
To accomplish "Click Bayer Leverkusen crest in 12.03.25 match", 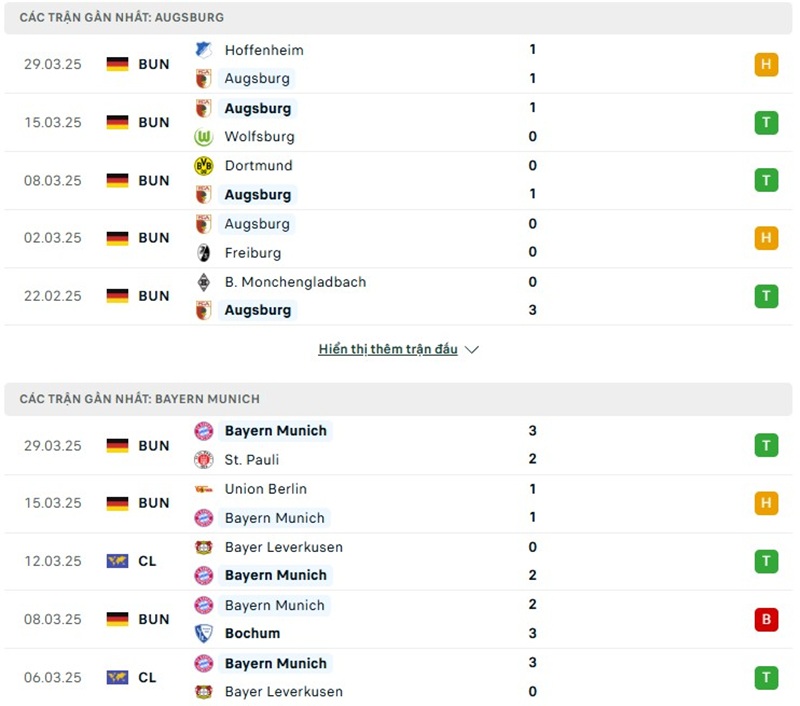I will [204, 547].
